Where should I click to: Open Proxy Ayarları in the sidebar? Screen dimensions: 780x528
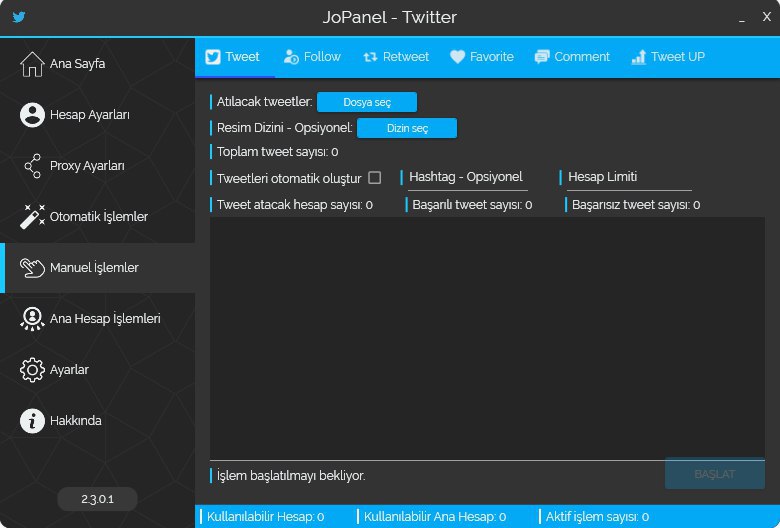tap(98, 166)
